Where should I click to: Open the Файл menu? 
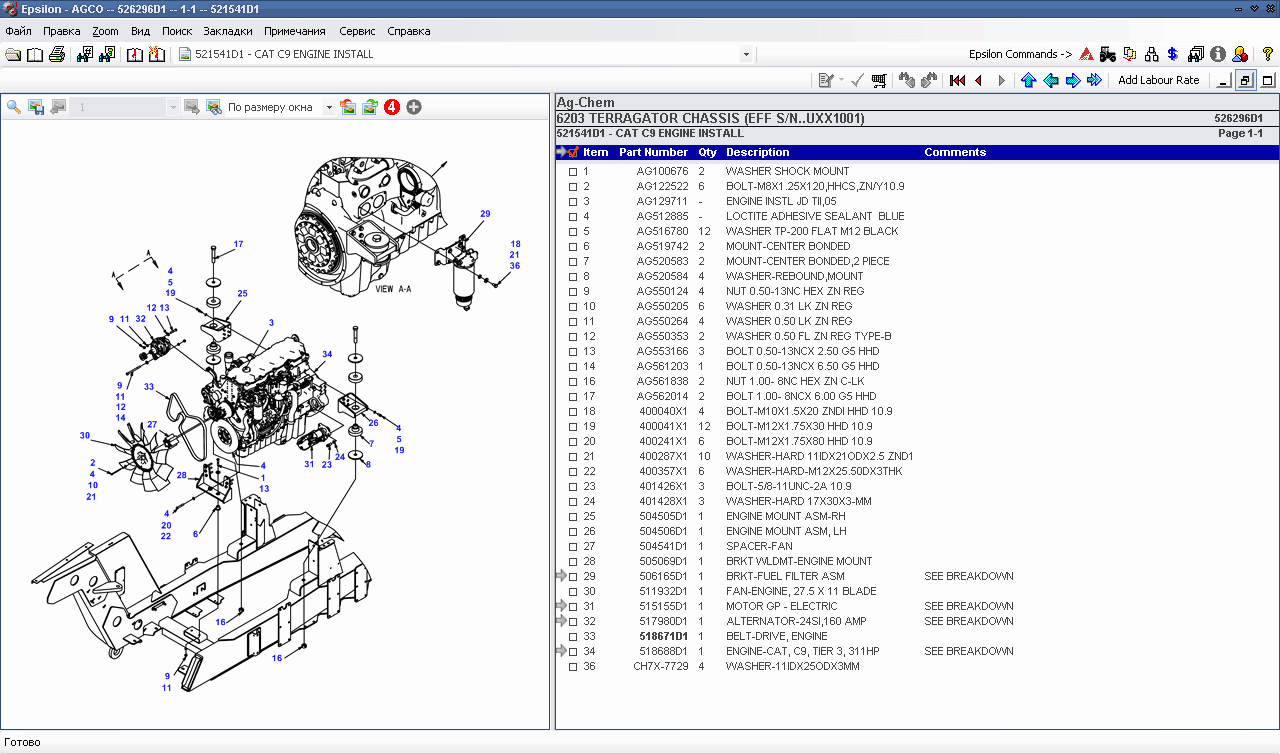(18, 31)
